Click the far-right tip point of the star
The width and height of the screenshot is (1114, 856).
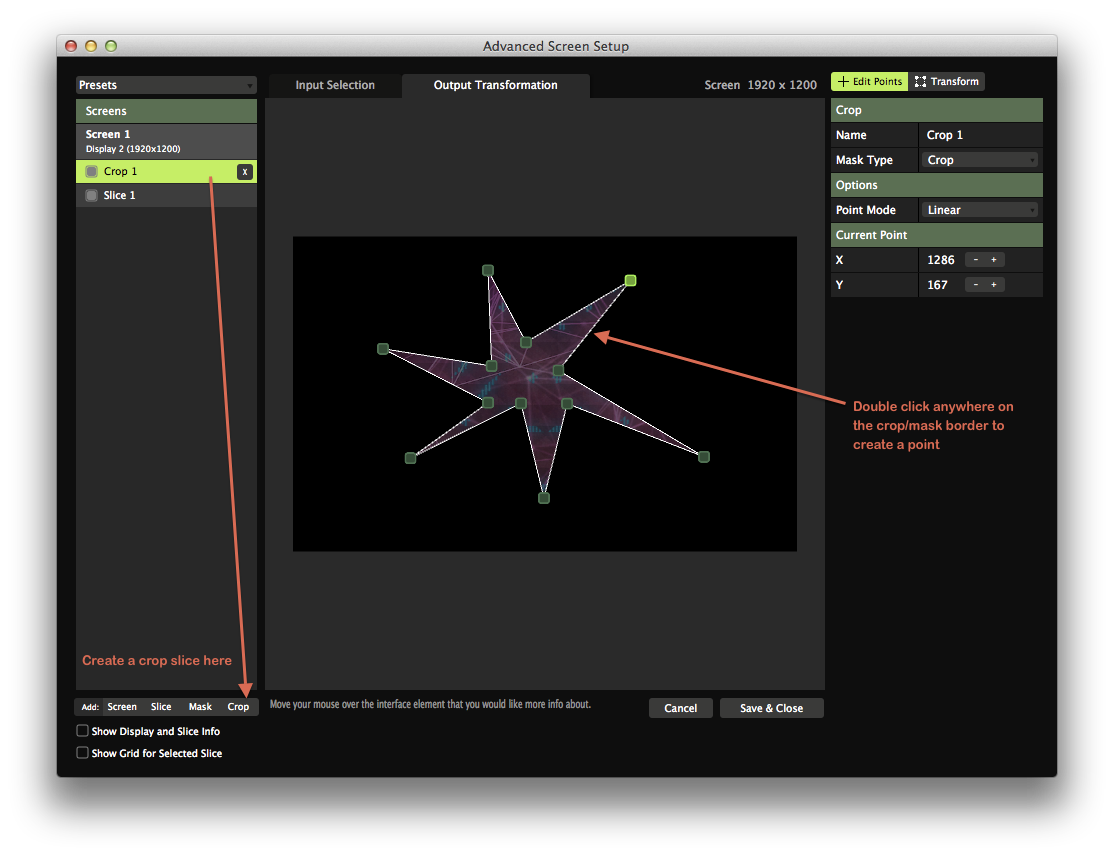tap(704, 457)
